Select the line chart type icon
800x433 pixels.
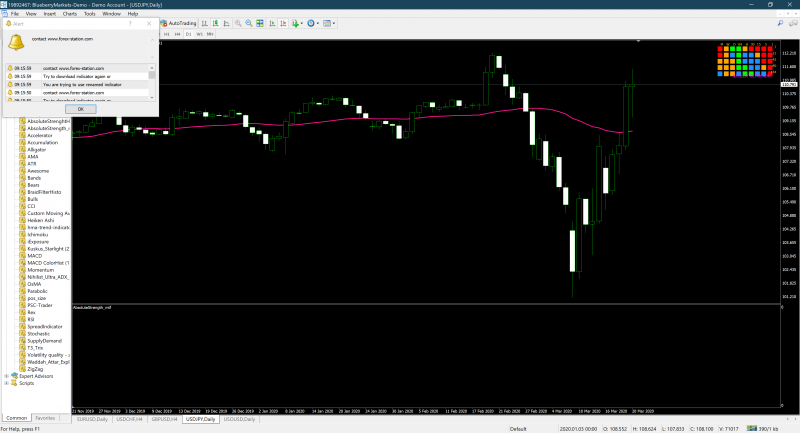coord(227,23)
